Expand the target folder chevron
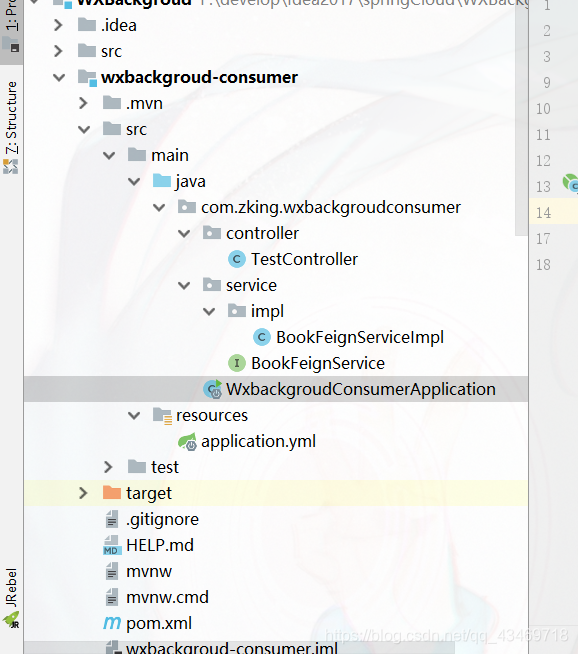The image size is (578, 654). [83, 493]
